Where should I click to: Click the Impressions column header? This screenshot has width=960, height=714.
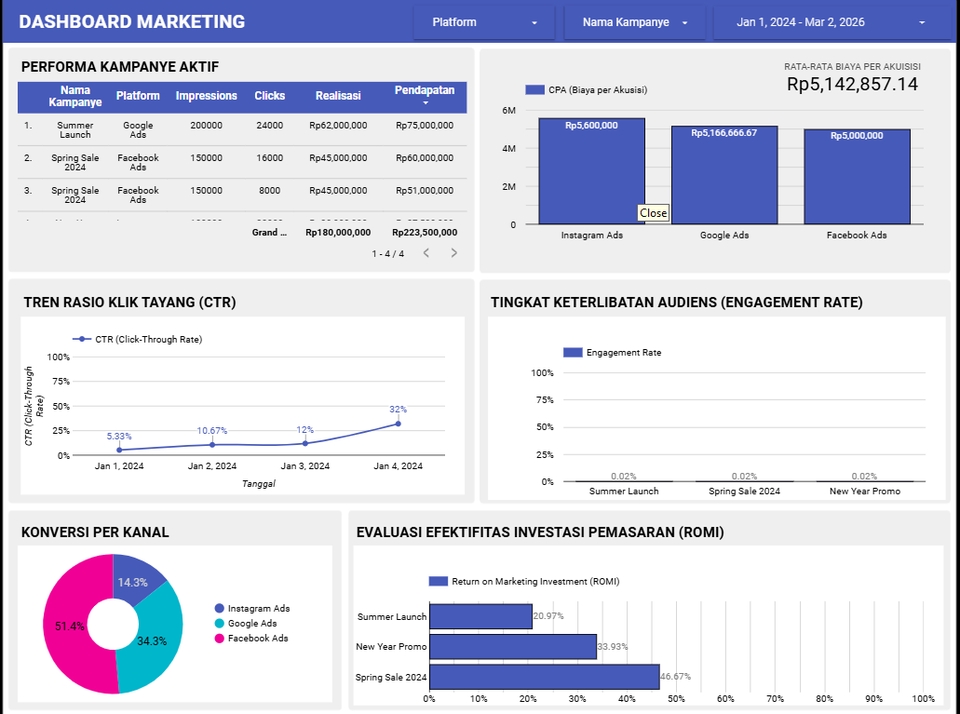point(206,96)
